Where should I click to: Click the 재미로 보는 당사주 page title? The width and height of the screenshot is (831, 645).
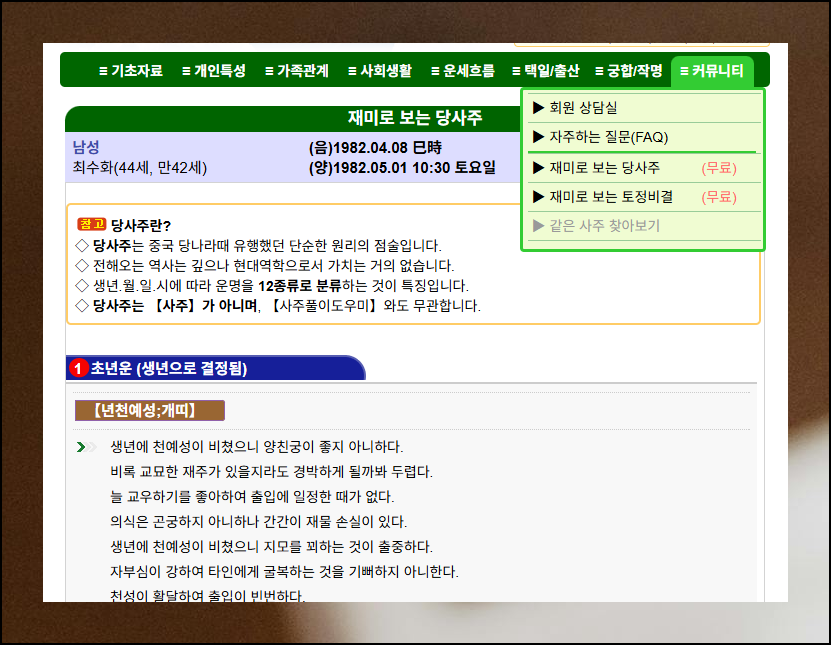(414, 118)
